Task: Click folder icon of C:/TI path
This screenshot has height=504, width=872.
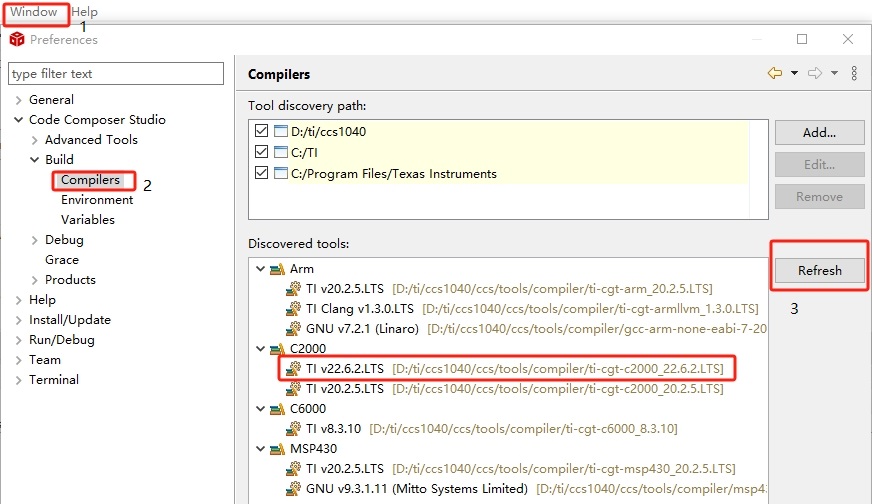Action: point(281,152)
